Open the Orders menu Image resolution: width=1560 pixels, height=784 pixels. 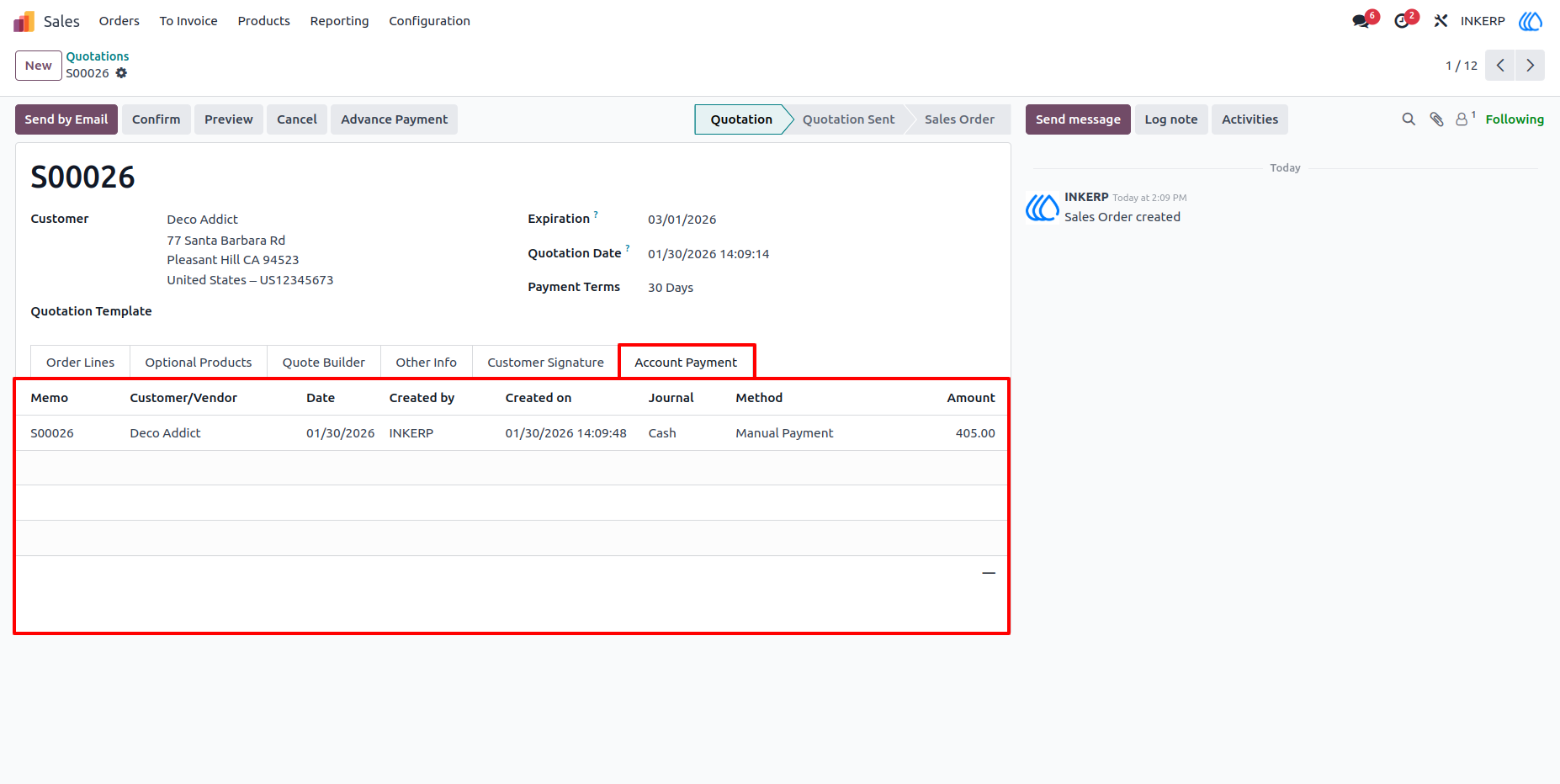tap(119, 21)
